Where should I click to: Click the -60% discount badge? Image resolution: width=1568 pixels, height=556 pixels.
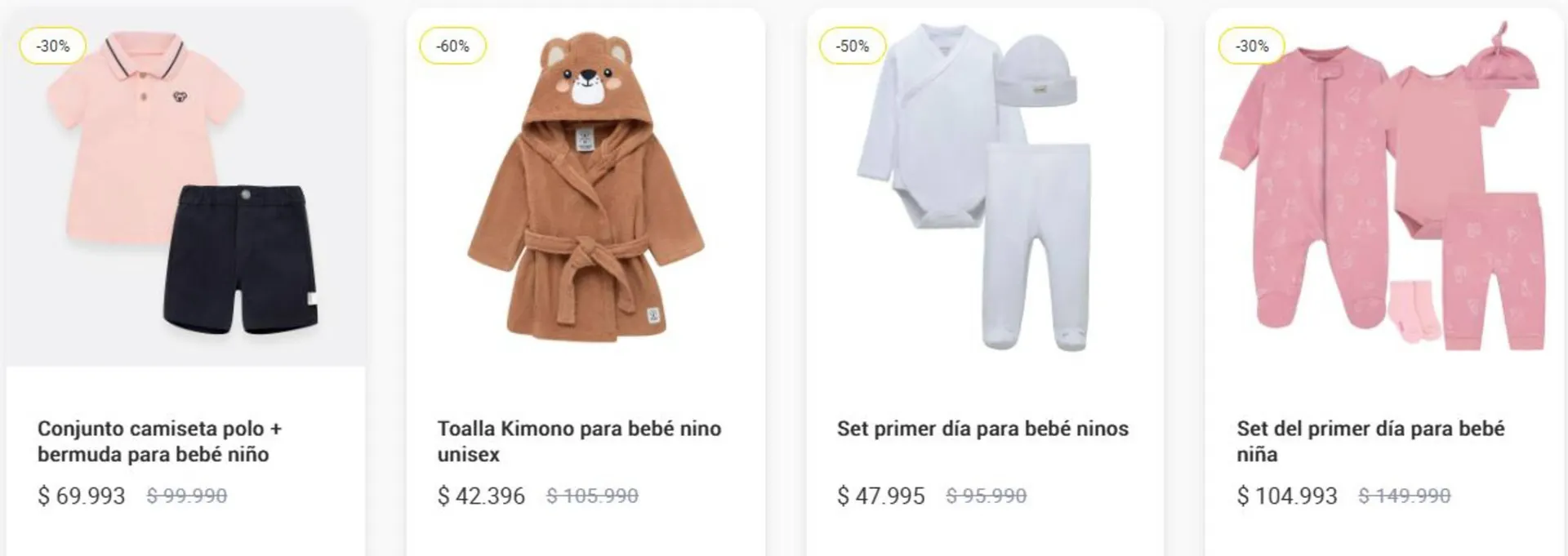pyautogui.click(x=452, y=47)
